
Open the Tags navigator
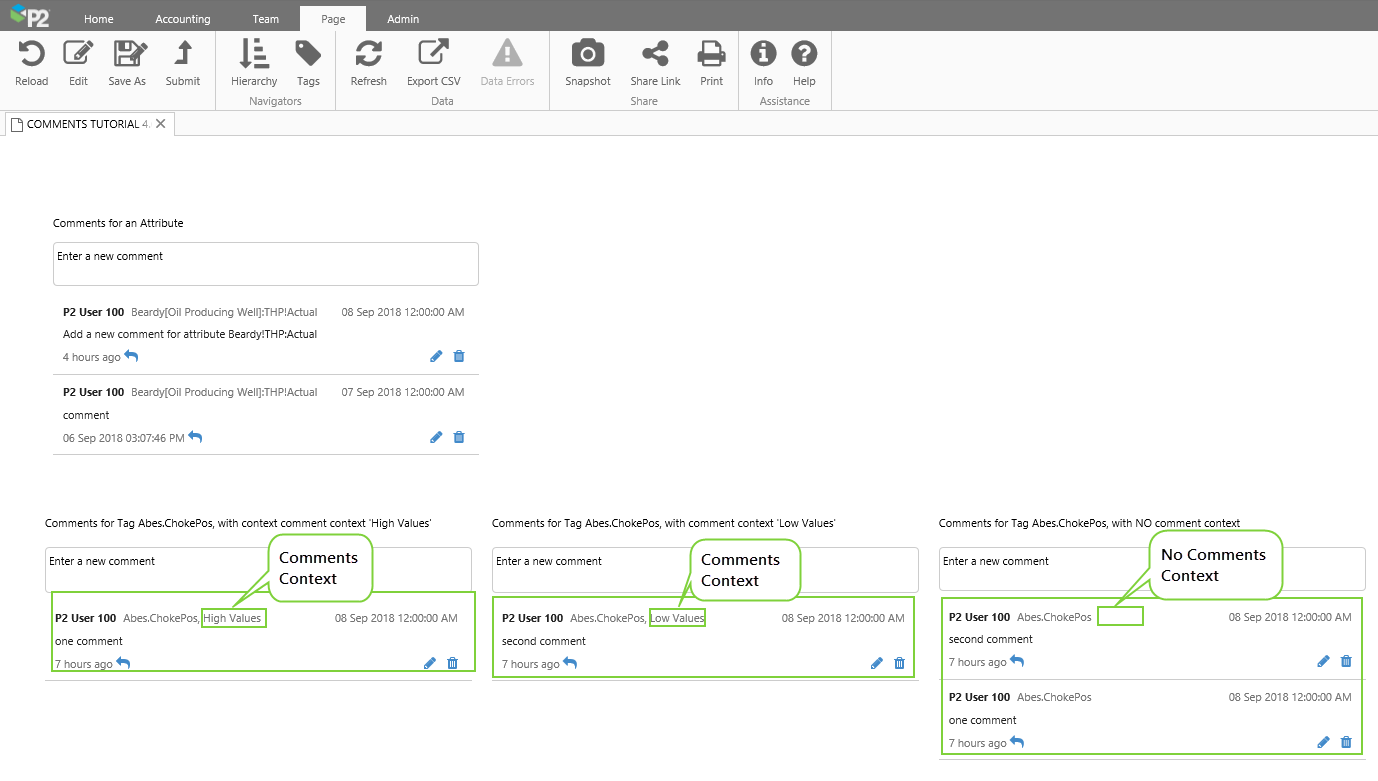308,55
